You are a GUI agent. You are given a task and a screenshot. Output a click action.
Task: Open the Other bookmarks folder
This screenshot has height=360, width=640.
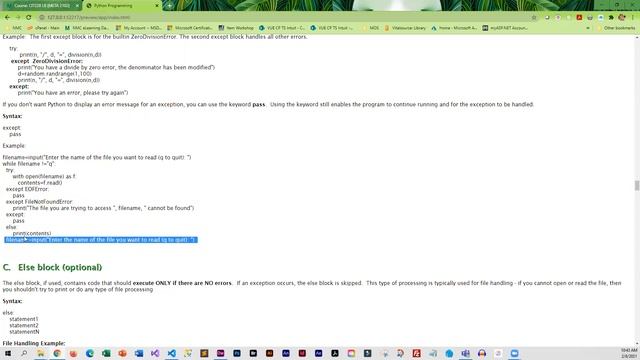pos(616,28)
